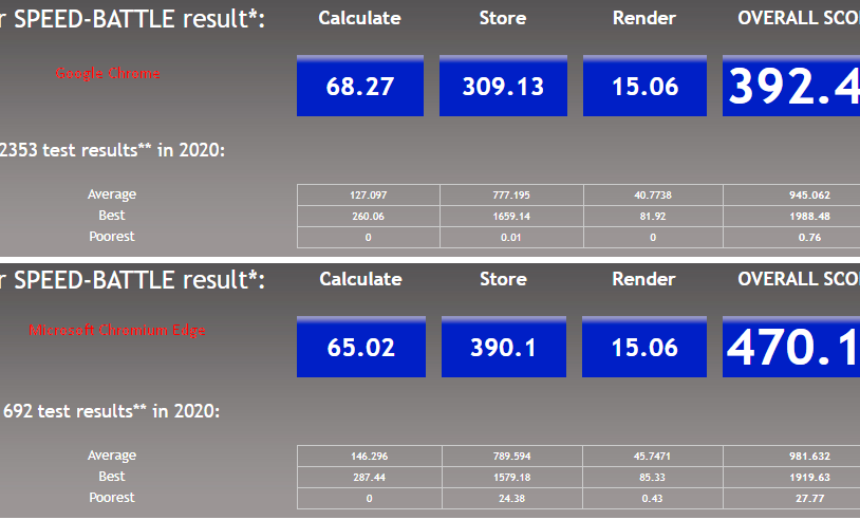Click the Google Chrome Calculate score 68.27
Viewport: 860px width, 520px height.
(x=360, y=87)
